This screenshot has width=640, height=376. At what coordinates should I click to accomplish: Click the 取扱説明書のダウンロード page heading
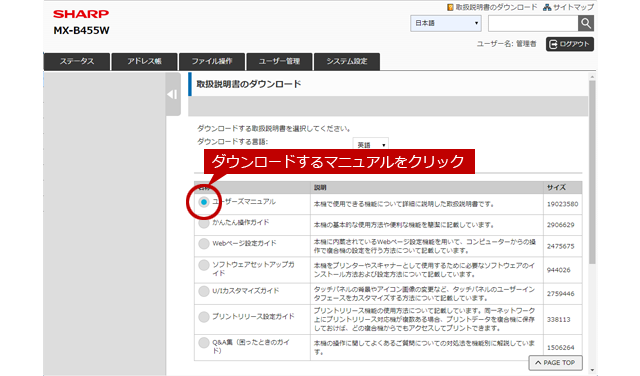(249, 84)
